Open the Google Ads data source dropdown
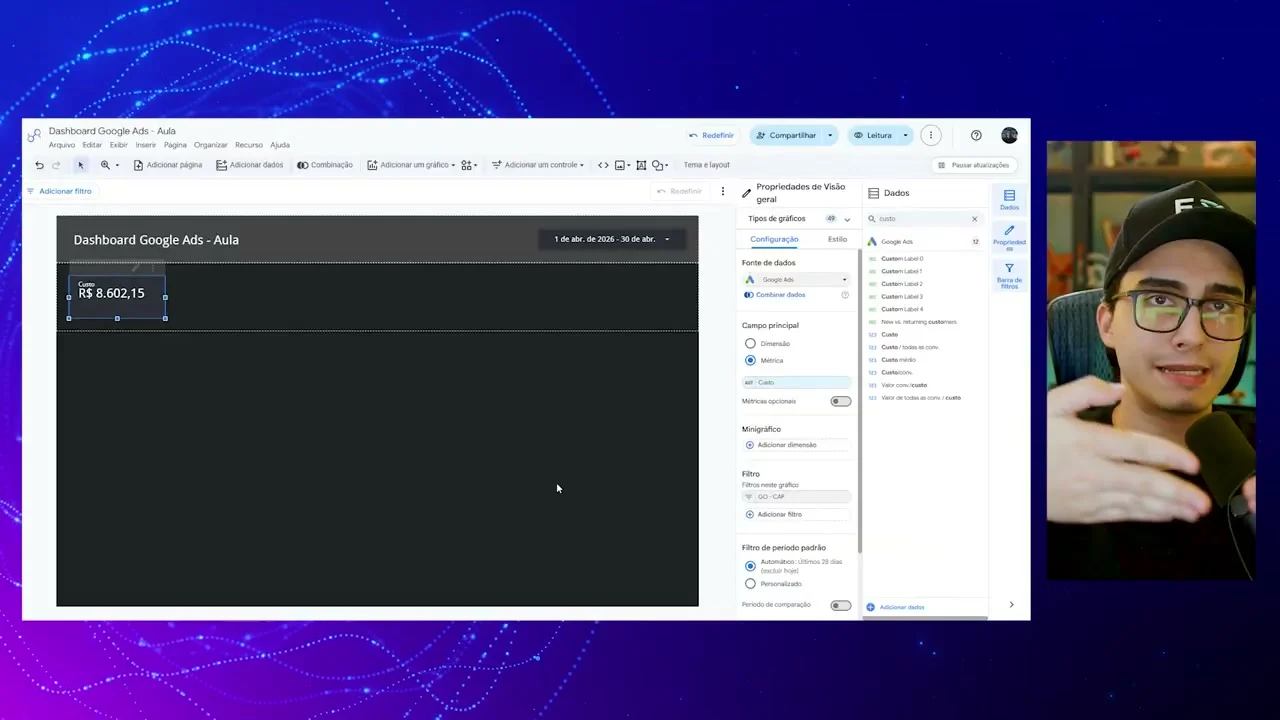This screenshot has height=720, width=1280. [796, 280]
